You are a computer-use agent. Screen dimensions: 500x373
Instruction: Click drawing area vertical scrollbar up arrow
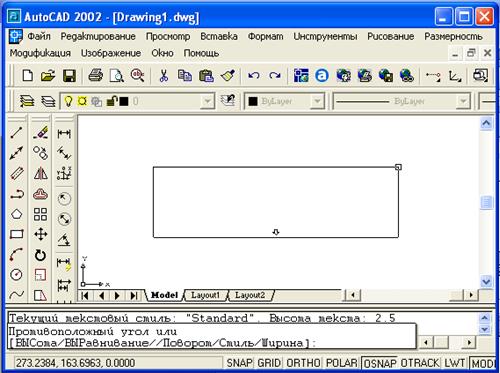coord(486,123)
